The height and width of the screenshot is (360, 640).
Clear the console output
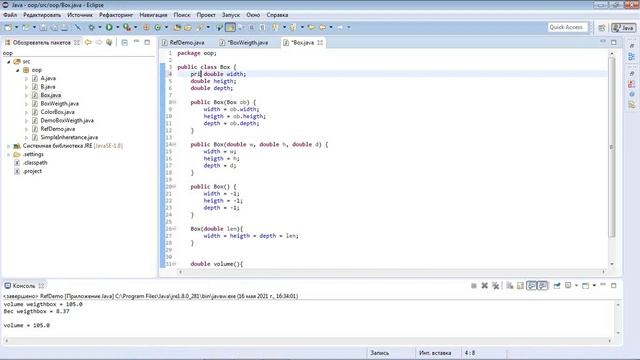coord(509,286)
